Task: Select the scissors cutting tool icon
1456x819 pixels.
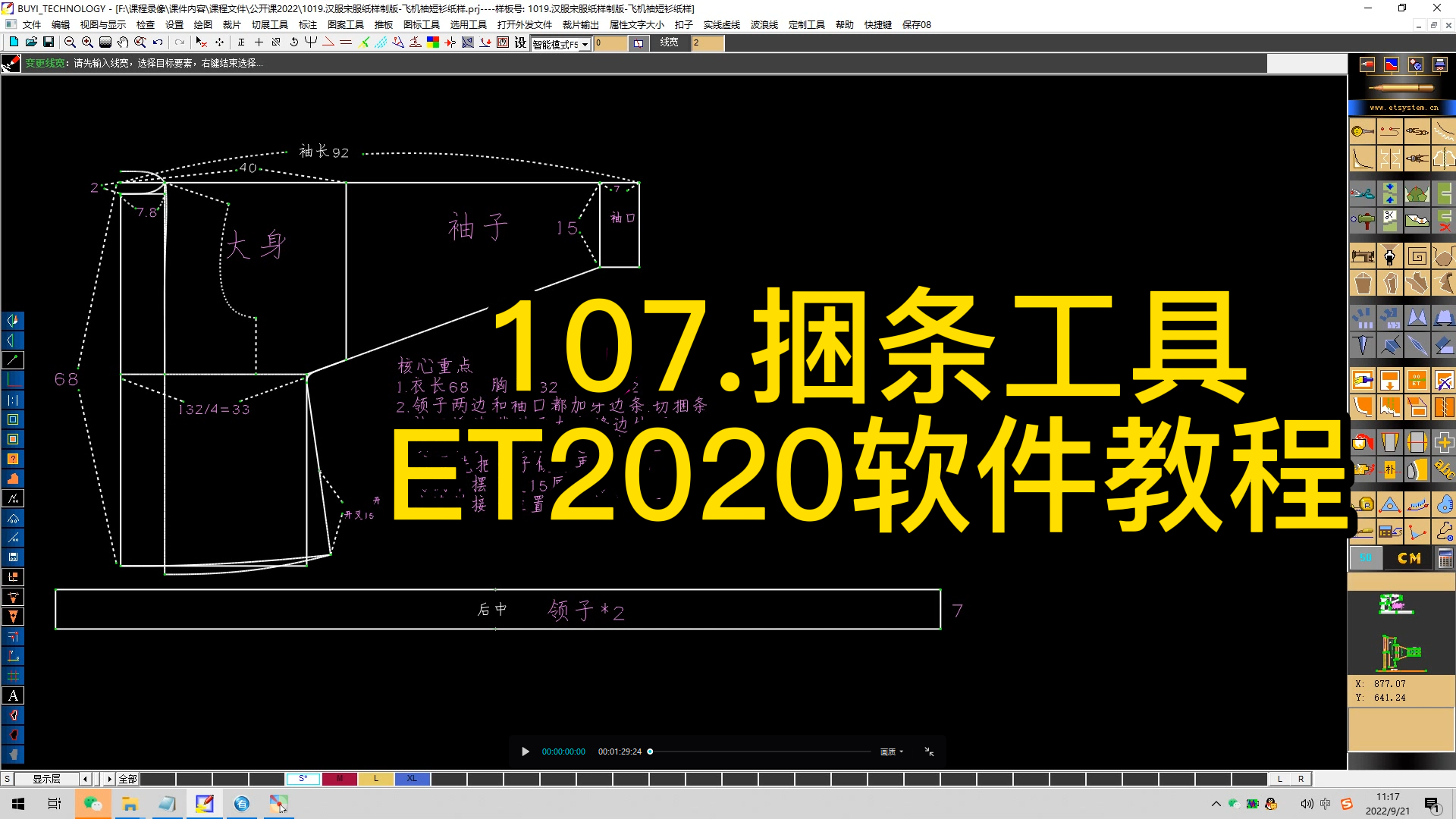Action: point(1363,193)
